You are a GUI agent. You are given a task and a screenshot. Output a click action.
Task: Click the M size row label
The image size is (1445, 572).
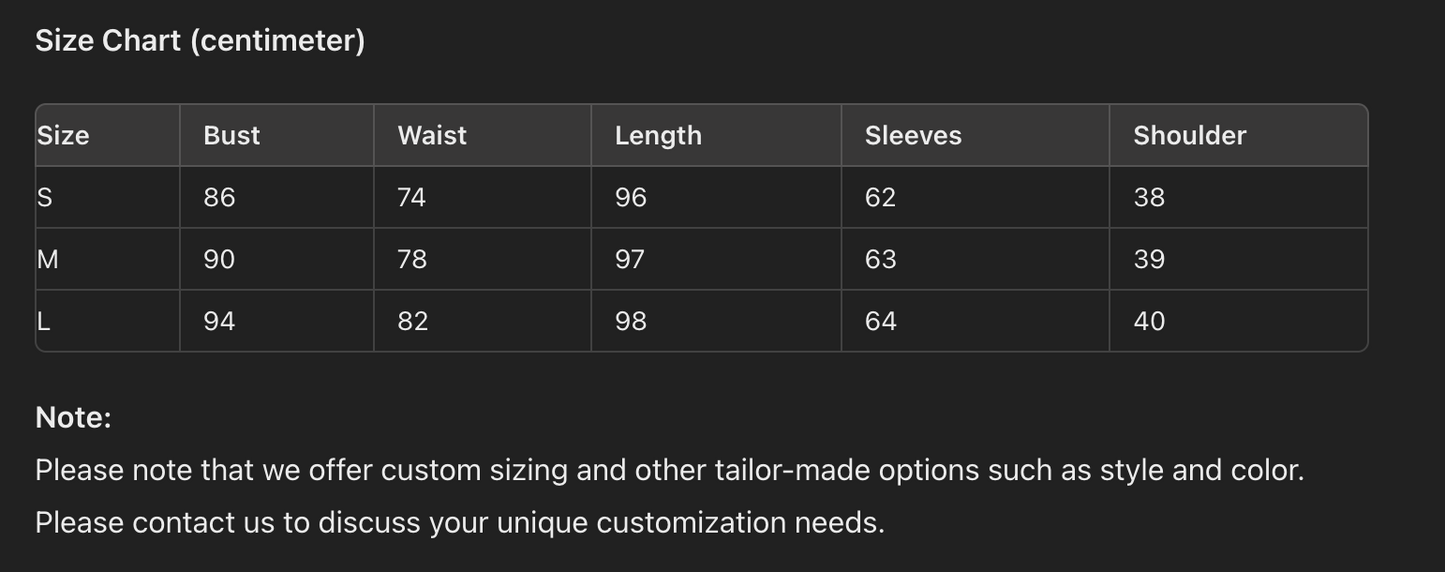(x=48, y=259)
